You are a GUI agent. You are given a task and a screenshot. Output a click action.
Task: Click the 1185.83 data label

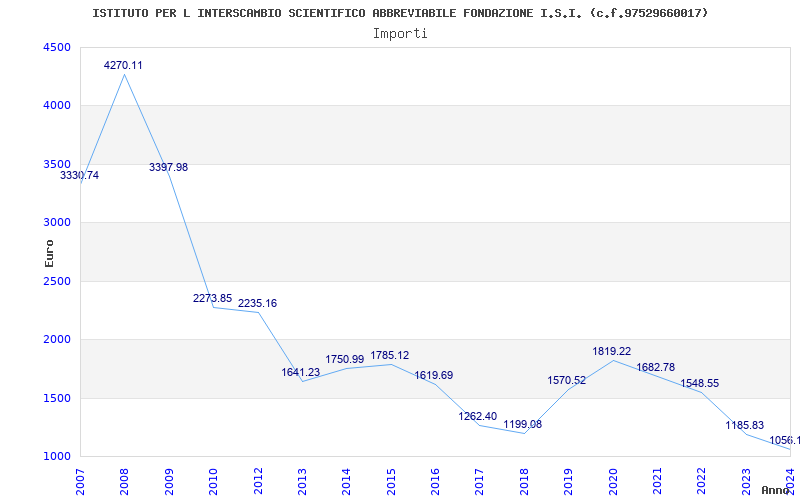745,426
